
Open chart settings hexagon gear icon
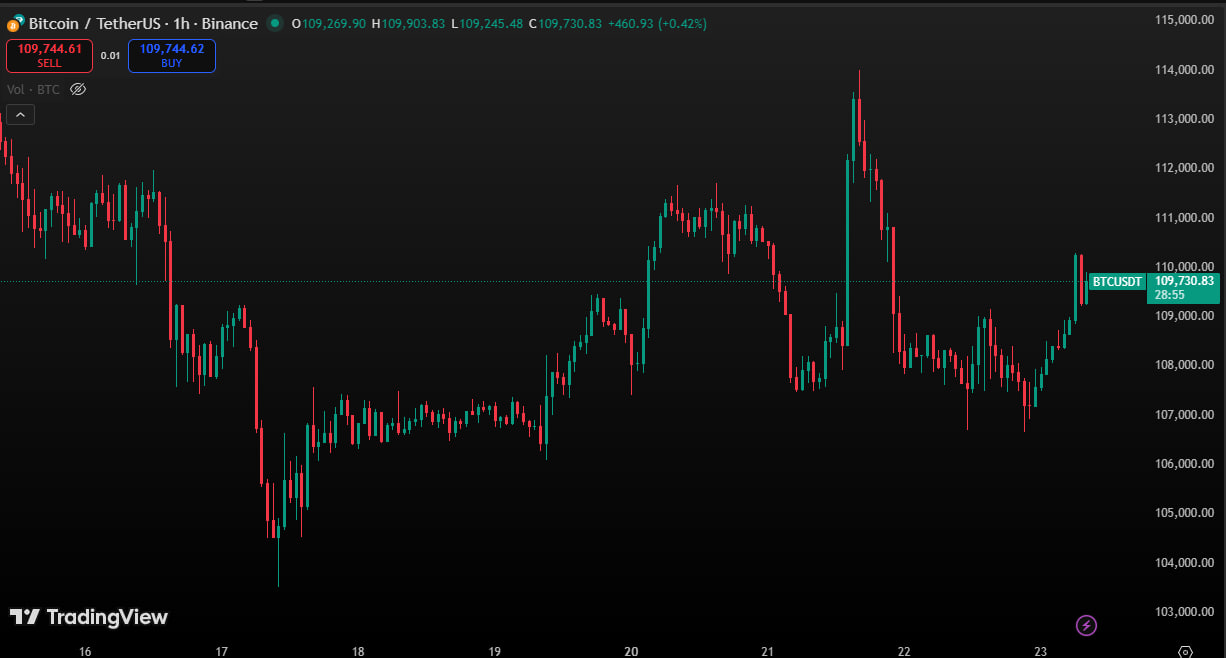[x=1186, y=651]
